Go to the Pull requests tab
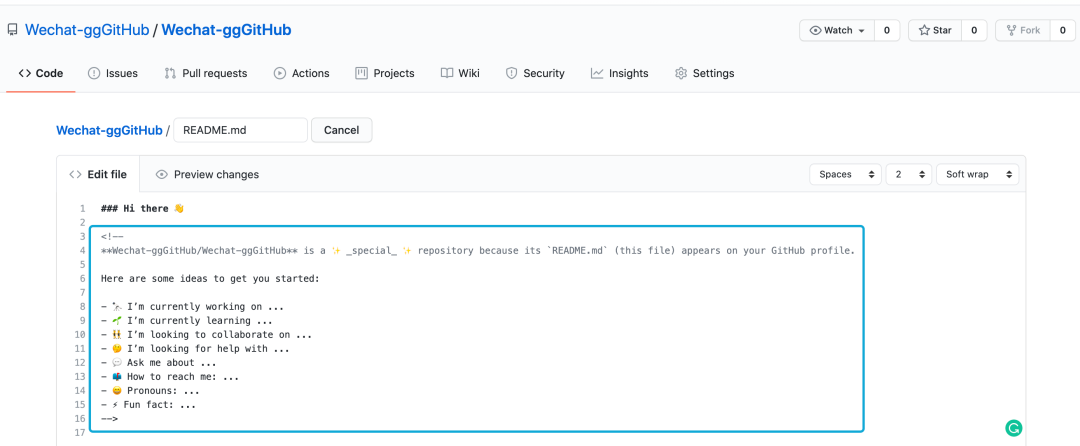Viewport: 1080px width, 446px height. tap(205, 73)
